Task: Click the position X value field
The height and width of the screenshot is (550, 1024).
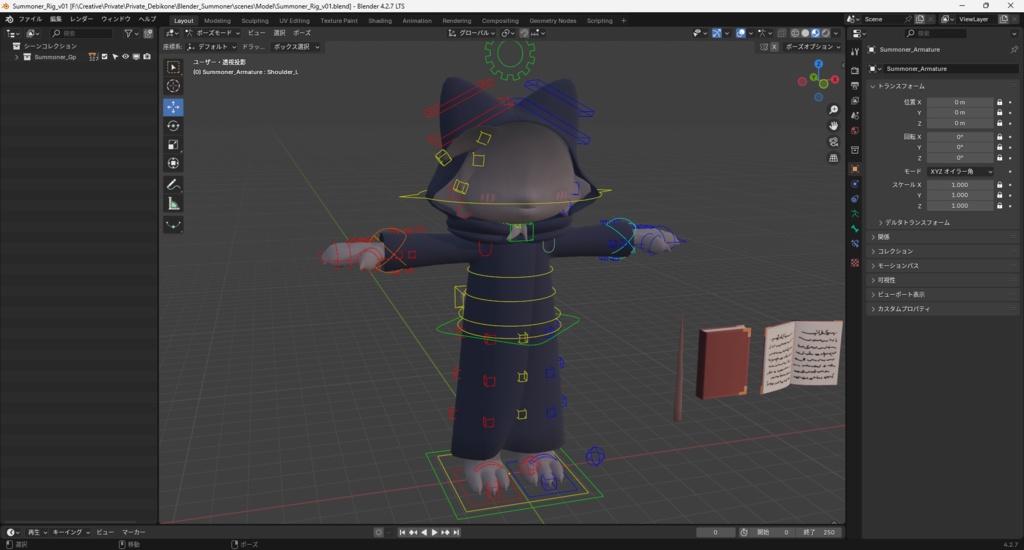Action: 960,103
